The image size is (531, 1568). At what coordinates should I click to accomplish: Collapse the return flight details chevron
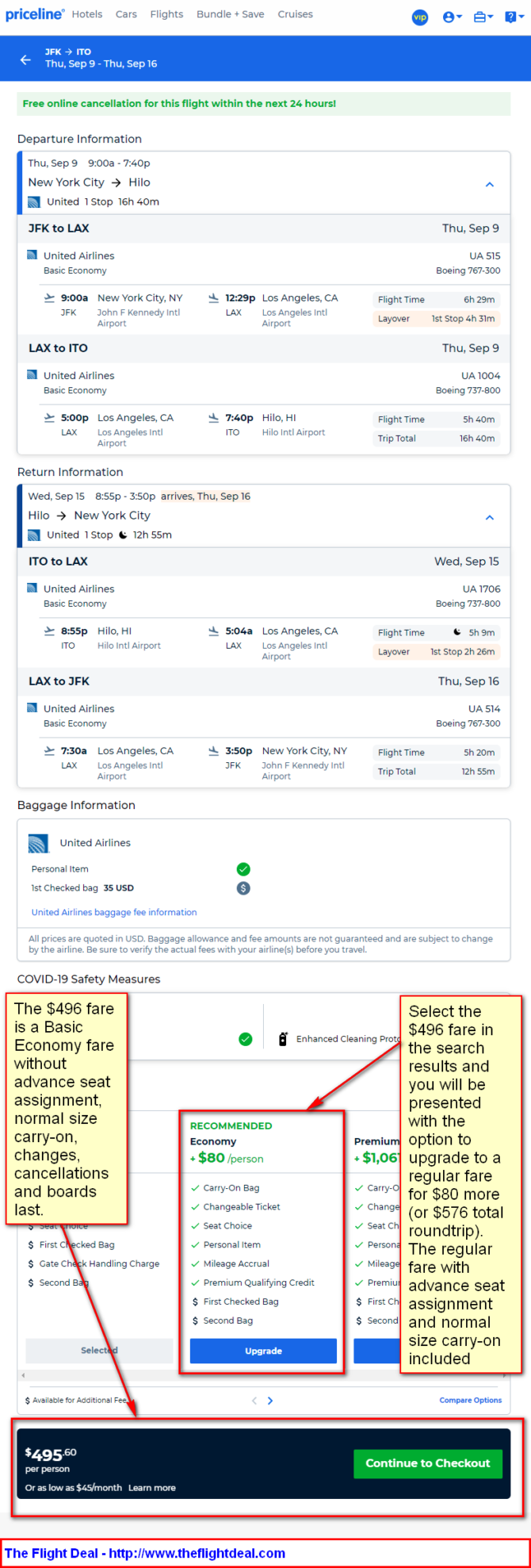tap(490, 517)
